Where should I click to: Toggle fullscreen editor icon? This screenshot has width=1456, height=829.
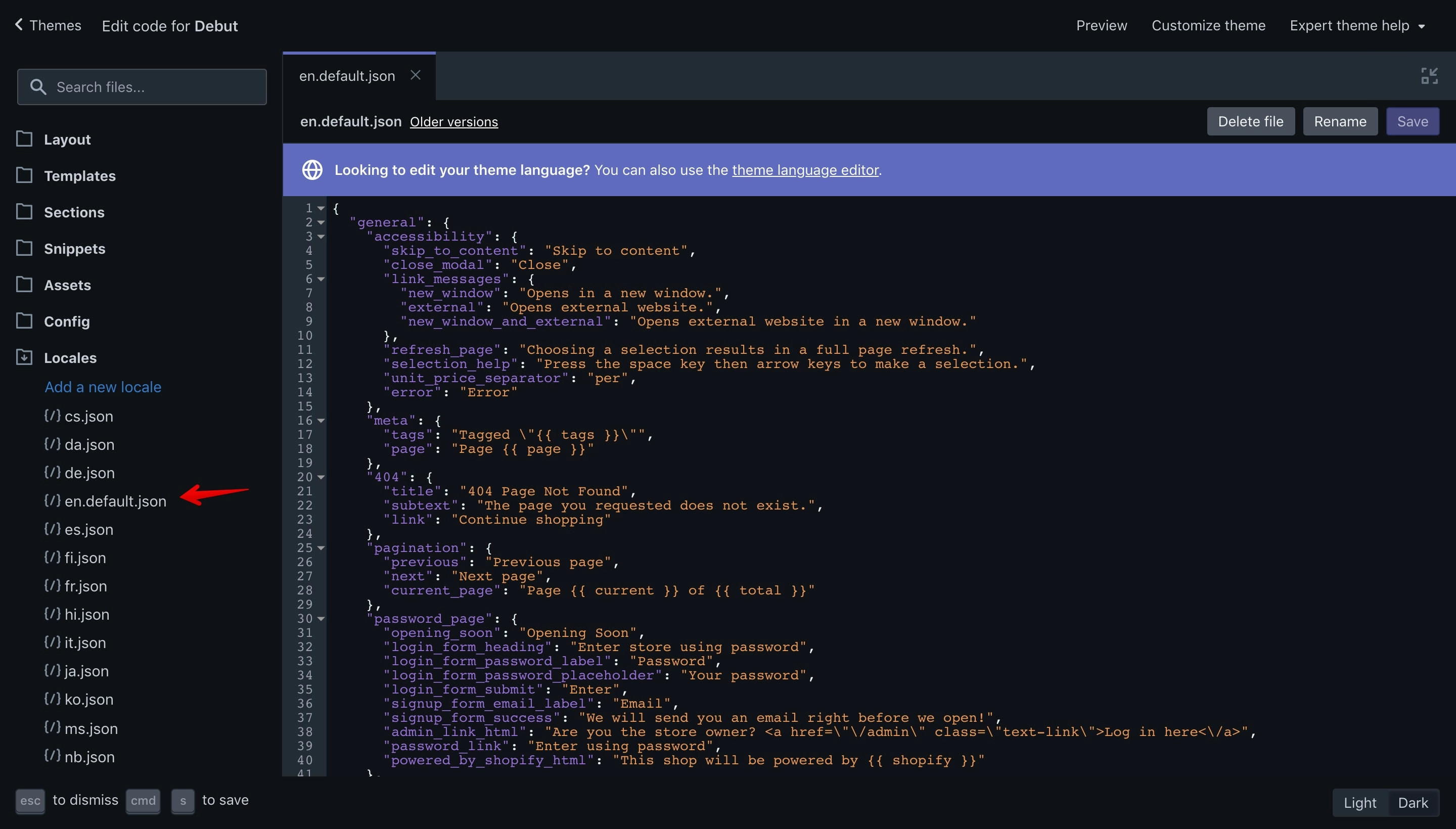pos(1429,76)
